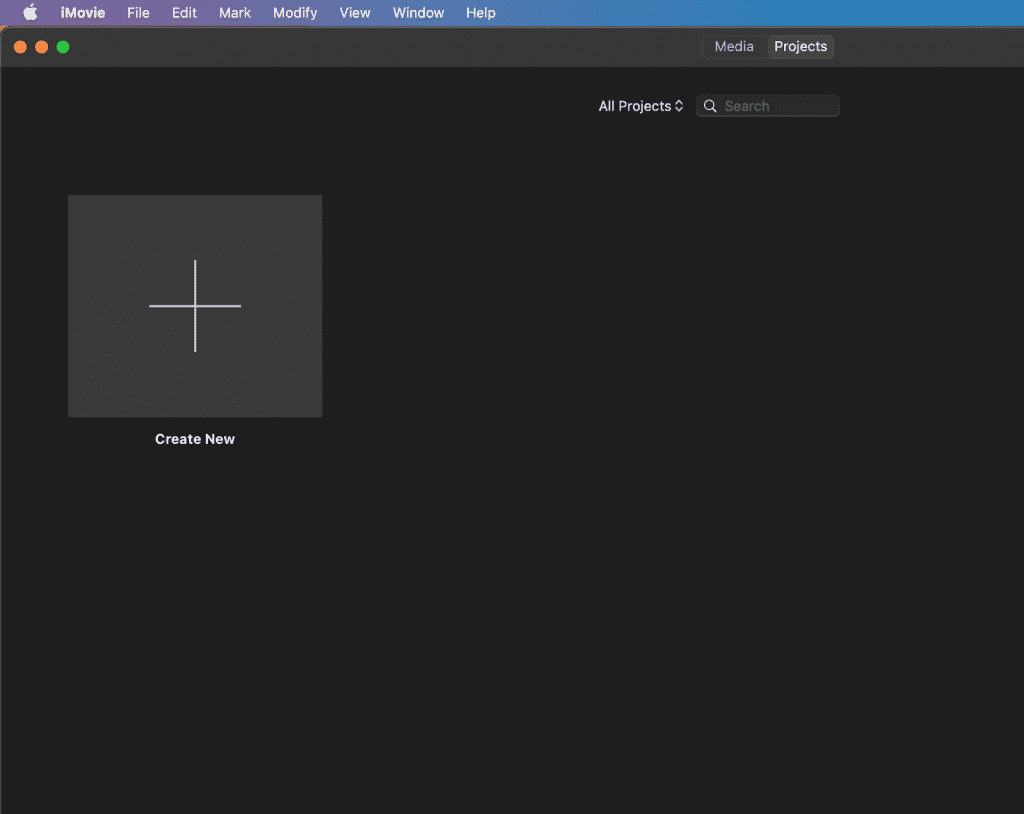The width and height of the screenshot is (1024, 814).
Task: Expand the All Projects filter dropdown
Action: [x=641, y=106]
